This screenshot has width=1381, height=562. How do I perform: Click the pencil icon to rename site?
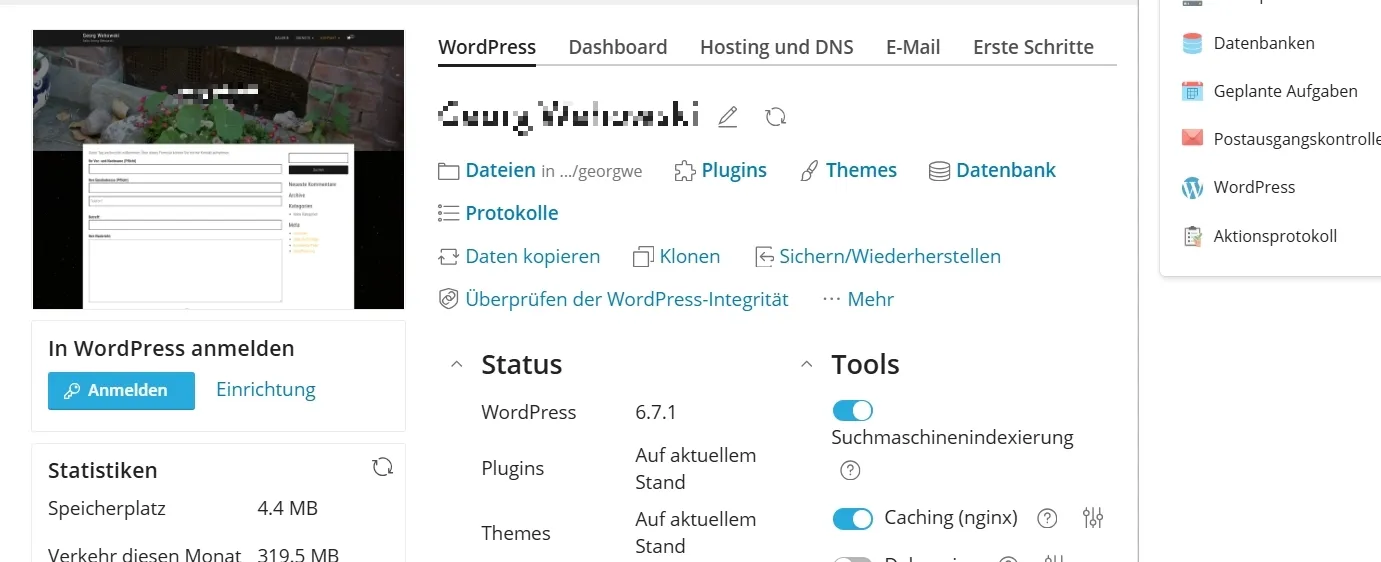[x=728, y=117]
